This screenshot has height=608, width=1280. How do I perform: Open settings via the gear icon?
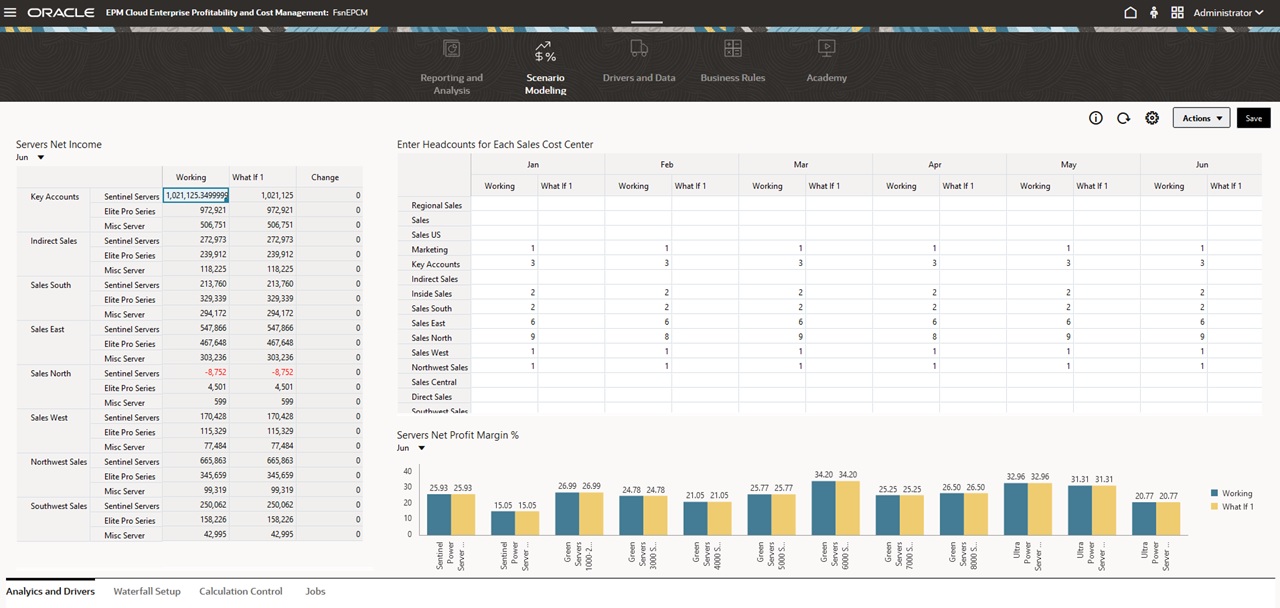(1152, 118)
